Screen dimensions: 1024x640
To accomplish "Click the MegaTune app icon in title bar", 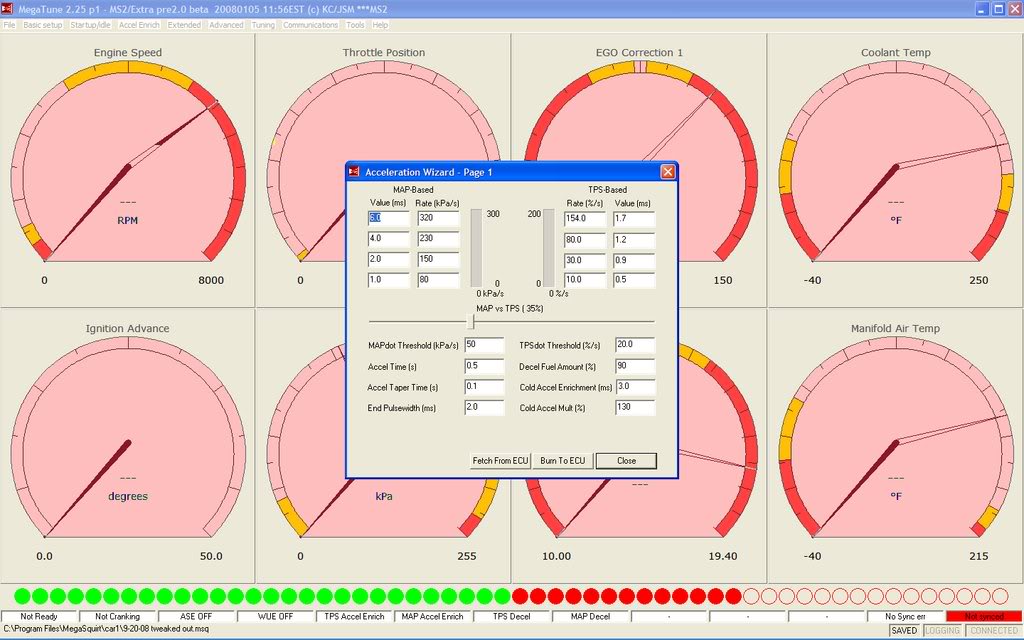I will coord(7,8).
